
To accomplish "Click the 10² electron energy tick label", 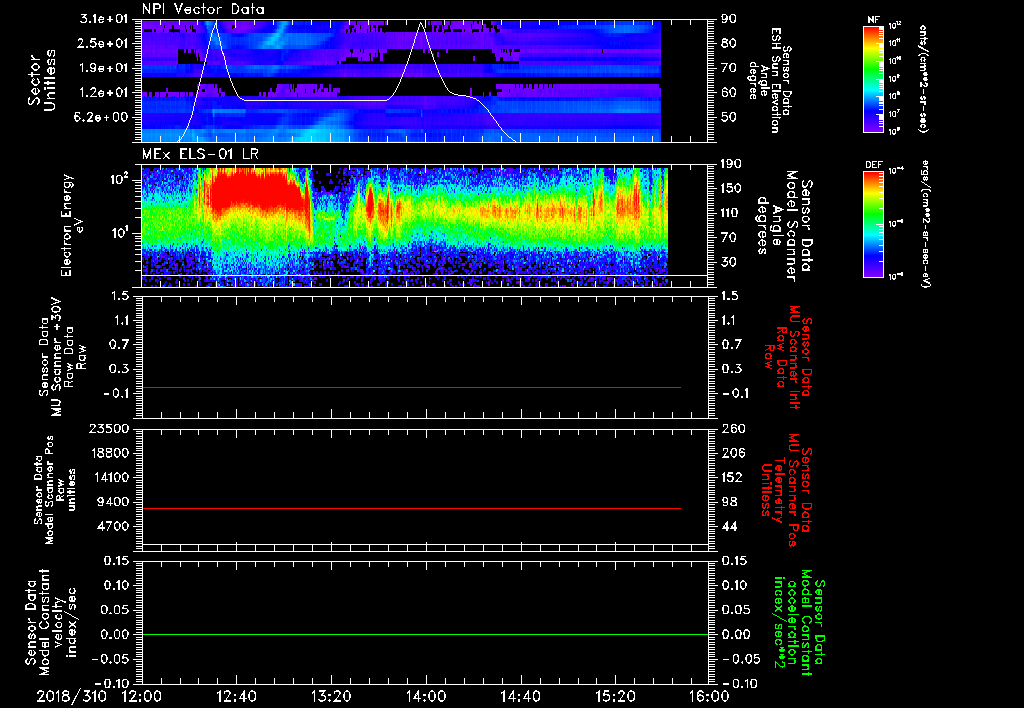I will coord(121,180).
